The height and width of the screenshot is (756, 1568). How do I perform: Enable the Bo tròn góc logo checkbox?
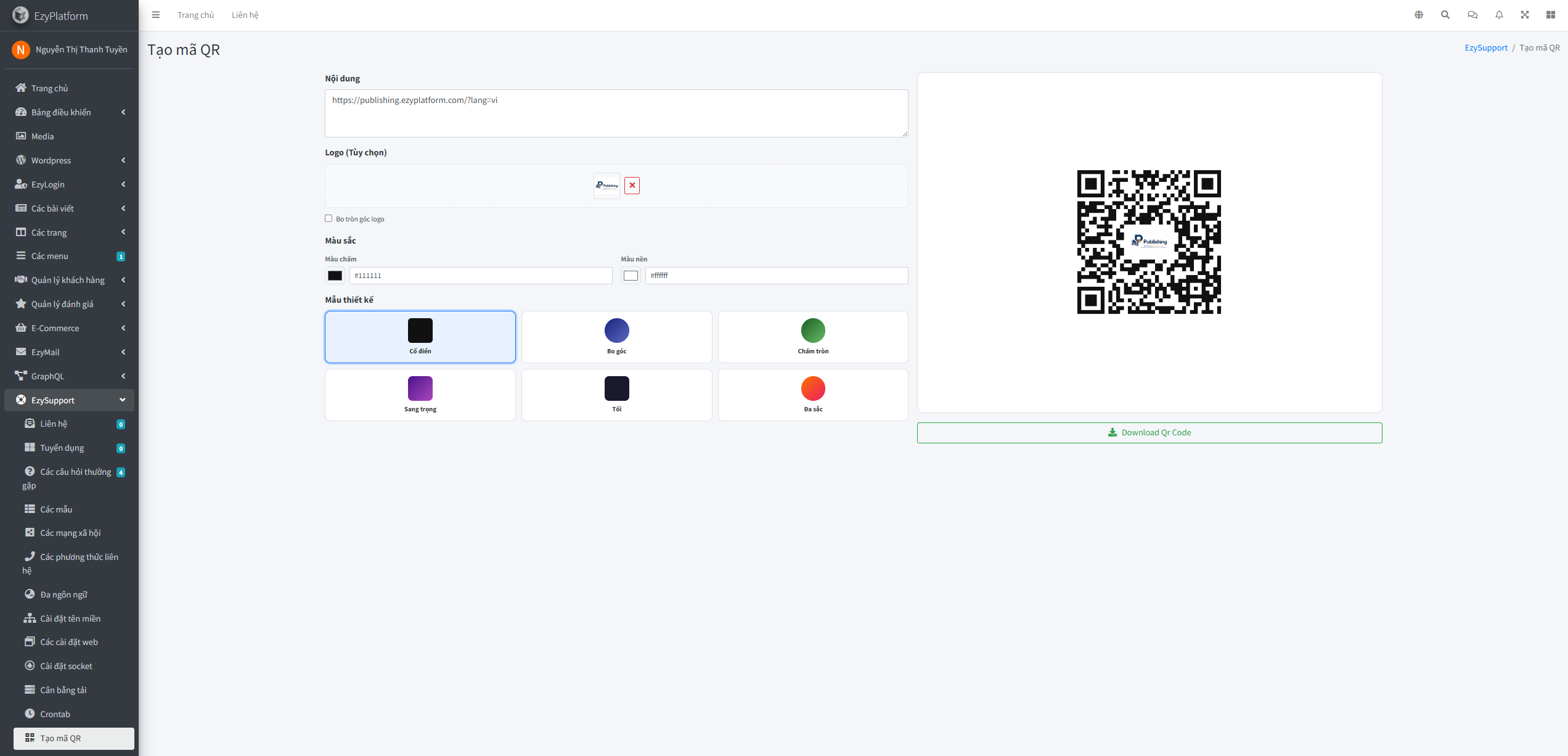pos(329,218)
